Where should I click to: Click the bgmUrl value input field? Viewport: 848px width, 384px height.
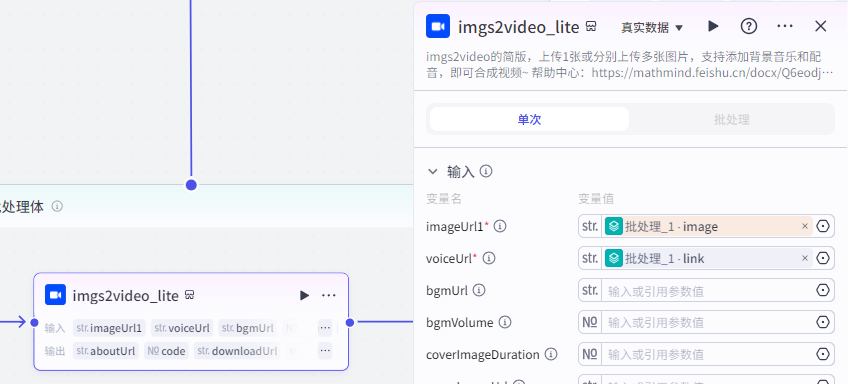point(707,291)
